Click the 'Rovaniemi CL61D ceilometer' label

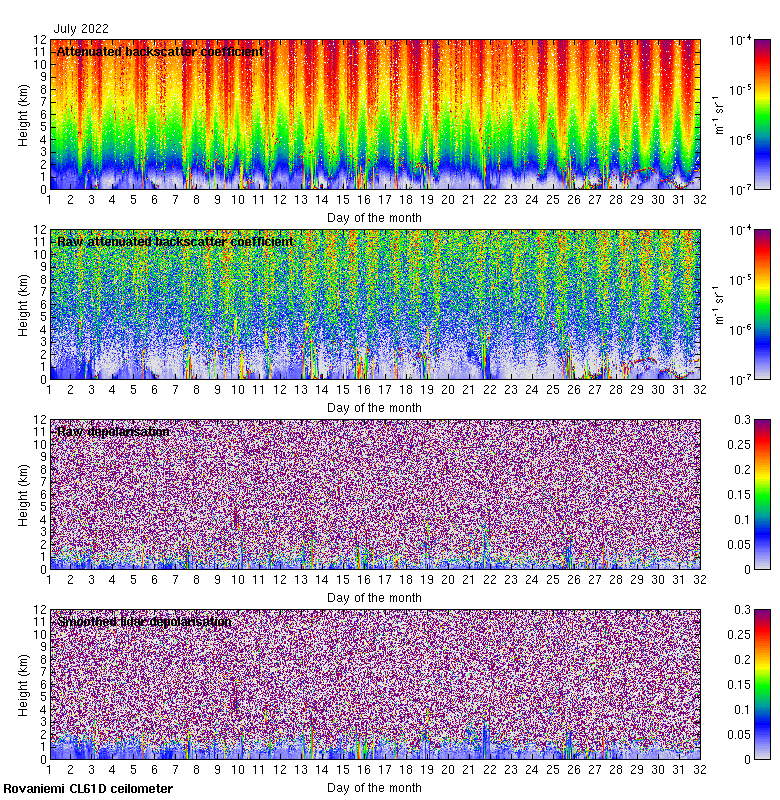[88, 789]
